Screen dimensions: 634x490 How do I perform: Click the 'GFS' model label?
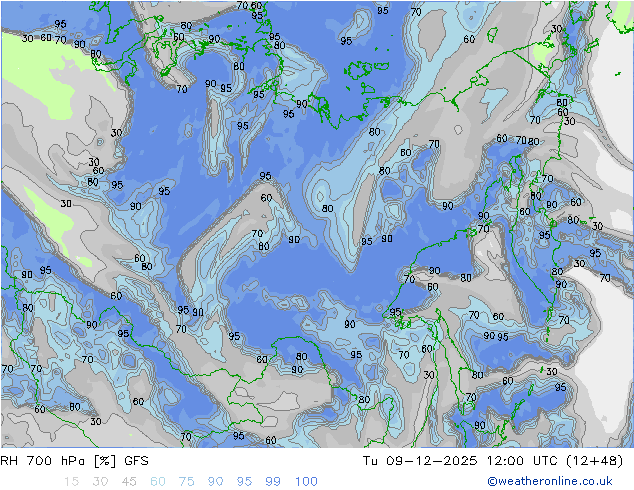137,460
